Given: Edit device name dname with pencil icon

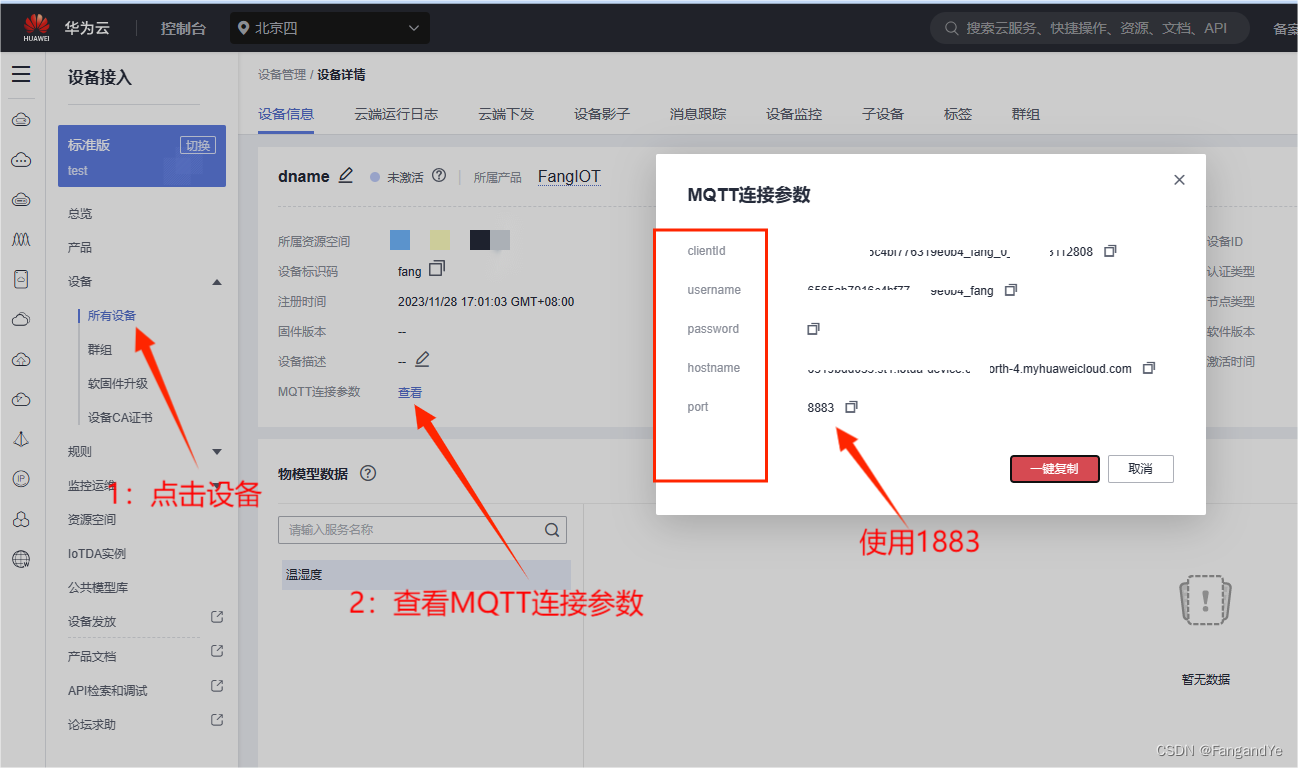Looking at the screenshot, I should click(x=346, y=175).
